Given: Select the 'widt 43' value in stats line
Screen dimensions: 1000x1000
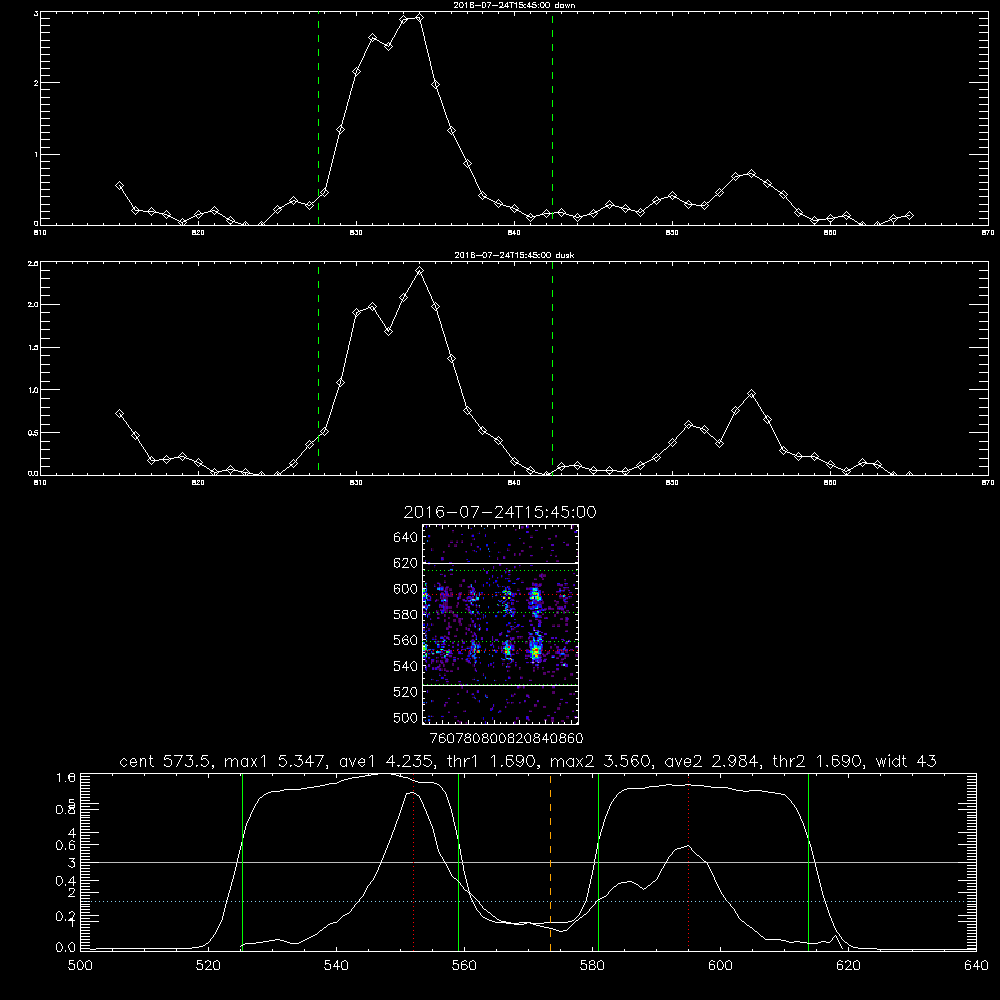Looking at the screenshot, I should (x=906, y=761).
